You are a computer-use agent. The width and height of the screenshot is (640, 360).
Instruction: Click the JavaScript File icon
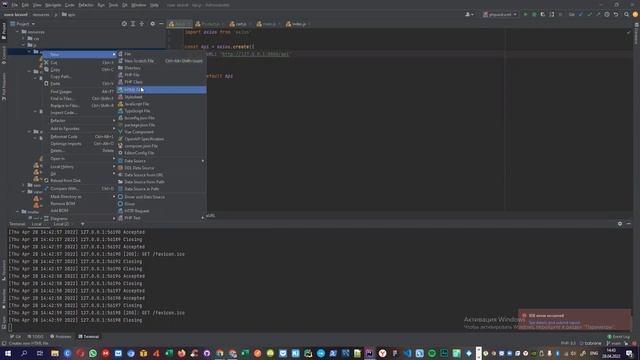pos(120,104)
